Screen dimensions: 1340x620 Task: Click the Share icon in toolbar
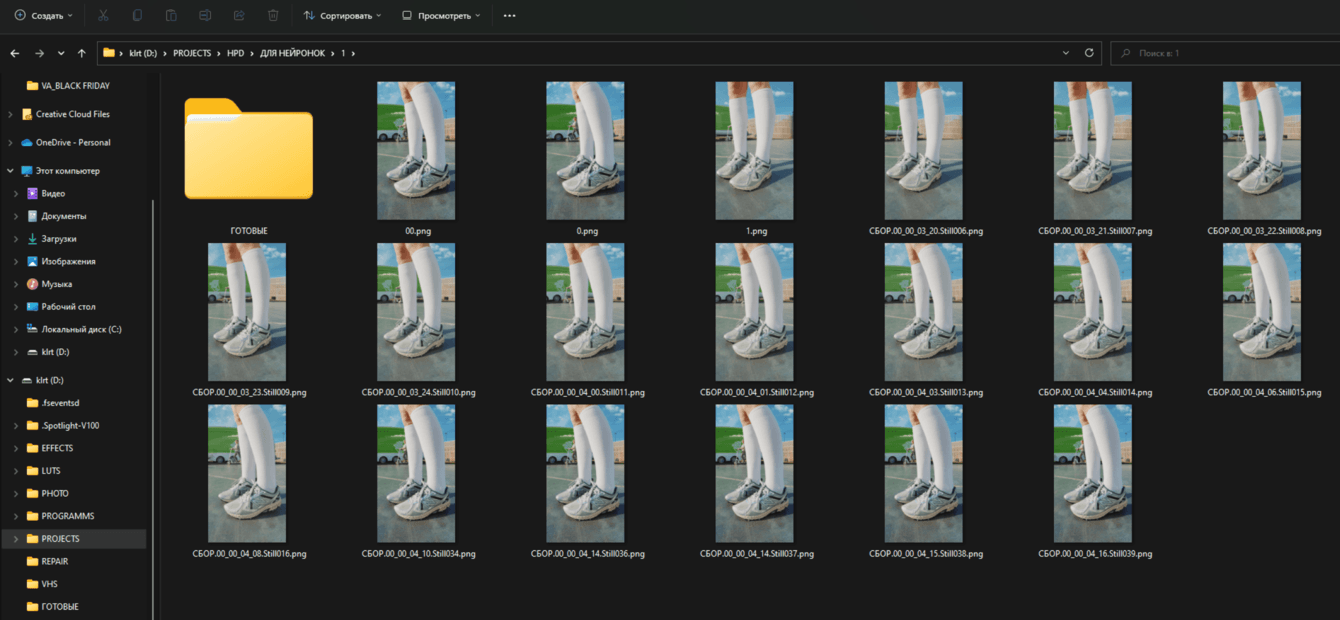click(239, 16)
